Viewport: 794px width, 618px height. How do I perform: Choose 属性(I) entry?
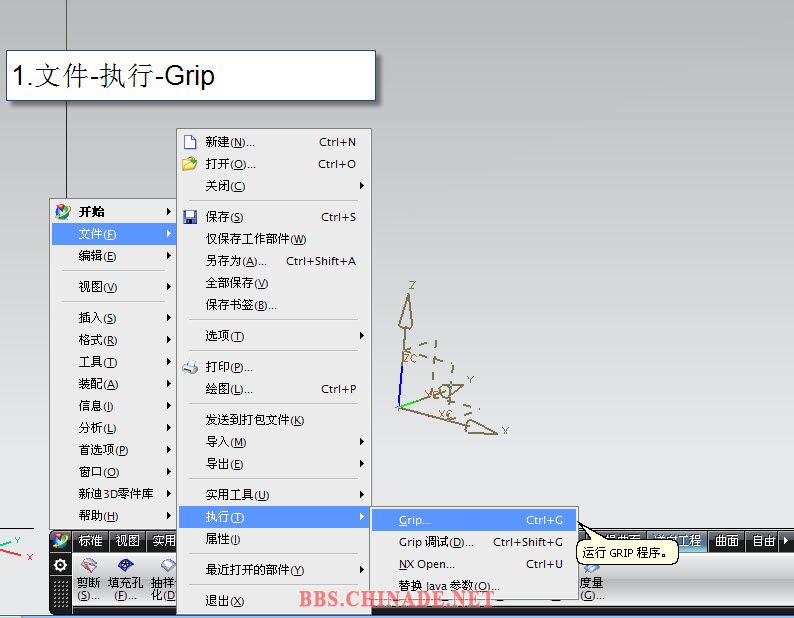click(273, 539)
